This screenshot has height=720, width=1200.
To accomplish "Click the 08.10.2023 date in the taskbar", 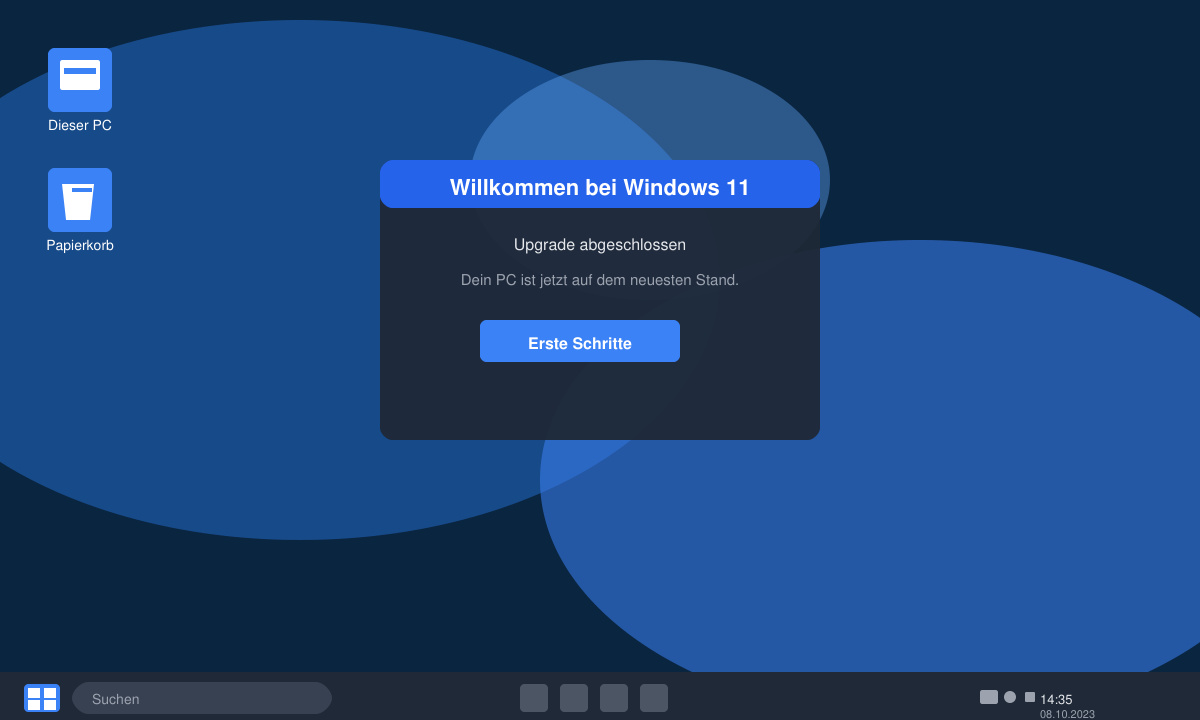I will (1067, 714).
